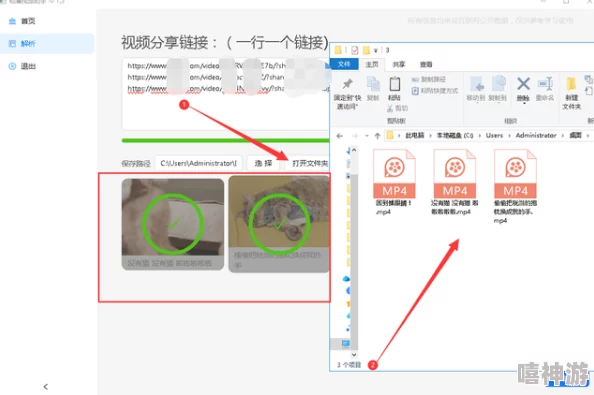The image size is (594, 395).
Task: Collapse the sidebar with the left chevron
Action: [x=46, y=387]
